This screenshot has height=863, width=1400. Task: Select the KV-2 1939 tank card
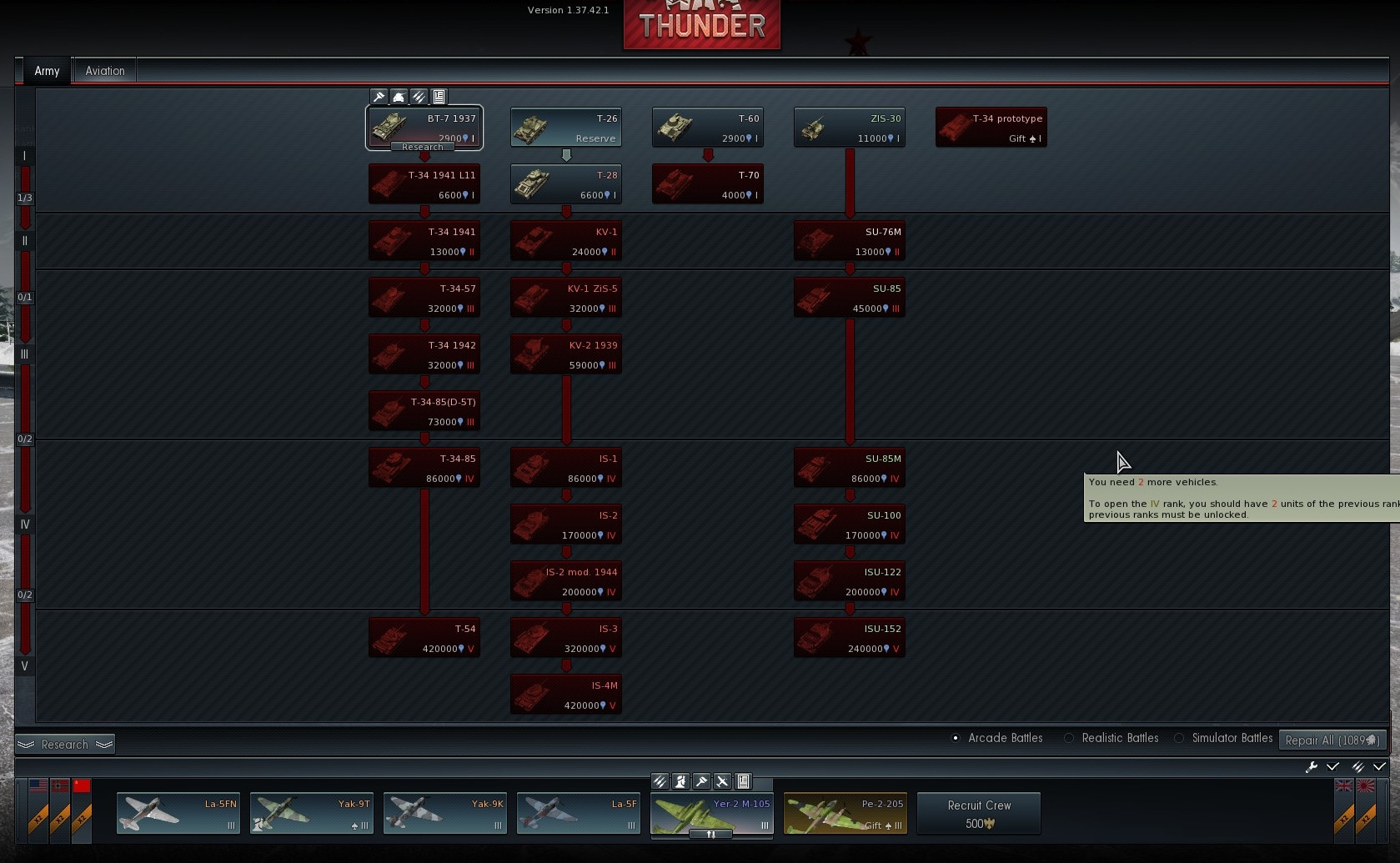click(x=566, y=354)
